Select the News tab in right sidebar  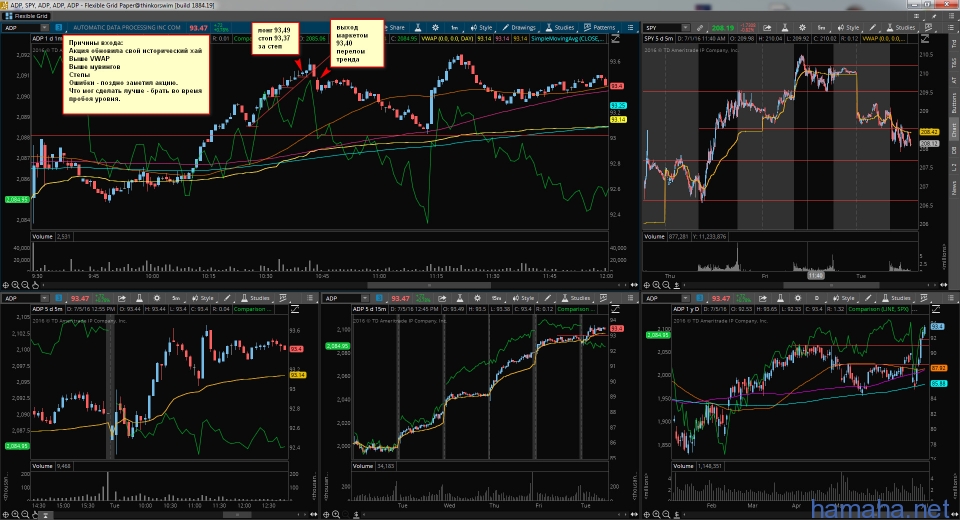(953, 187)
